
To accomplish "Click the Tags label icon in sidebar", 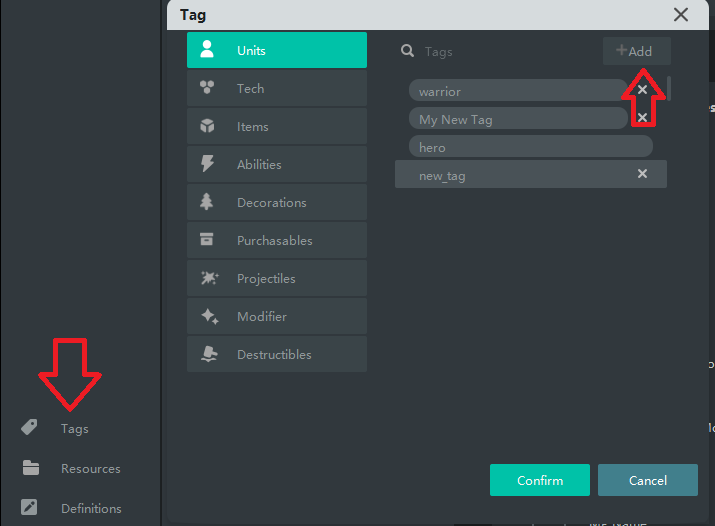I will (x=30, y=427).
